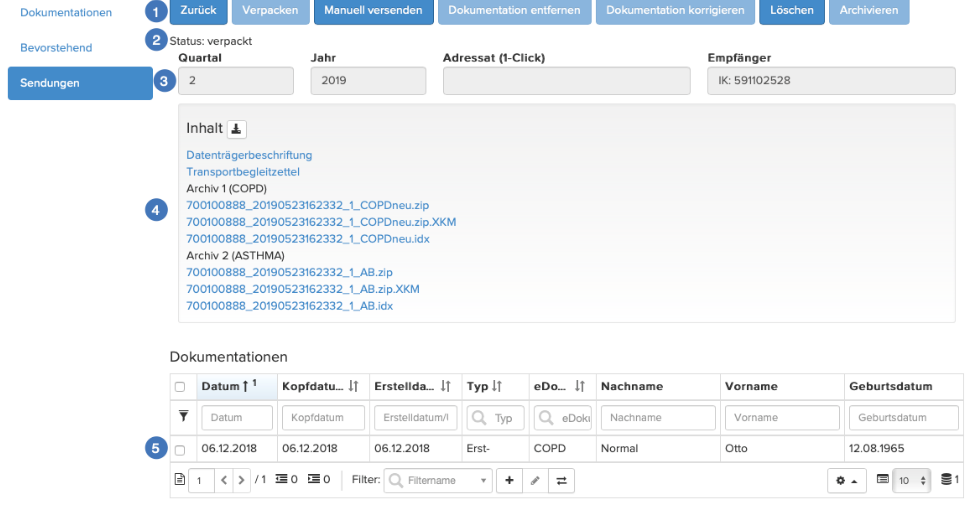
Task: Click the Manuell versenden button
Action: pos(373,10)
